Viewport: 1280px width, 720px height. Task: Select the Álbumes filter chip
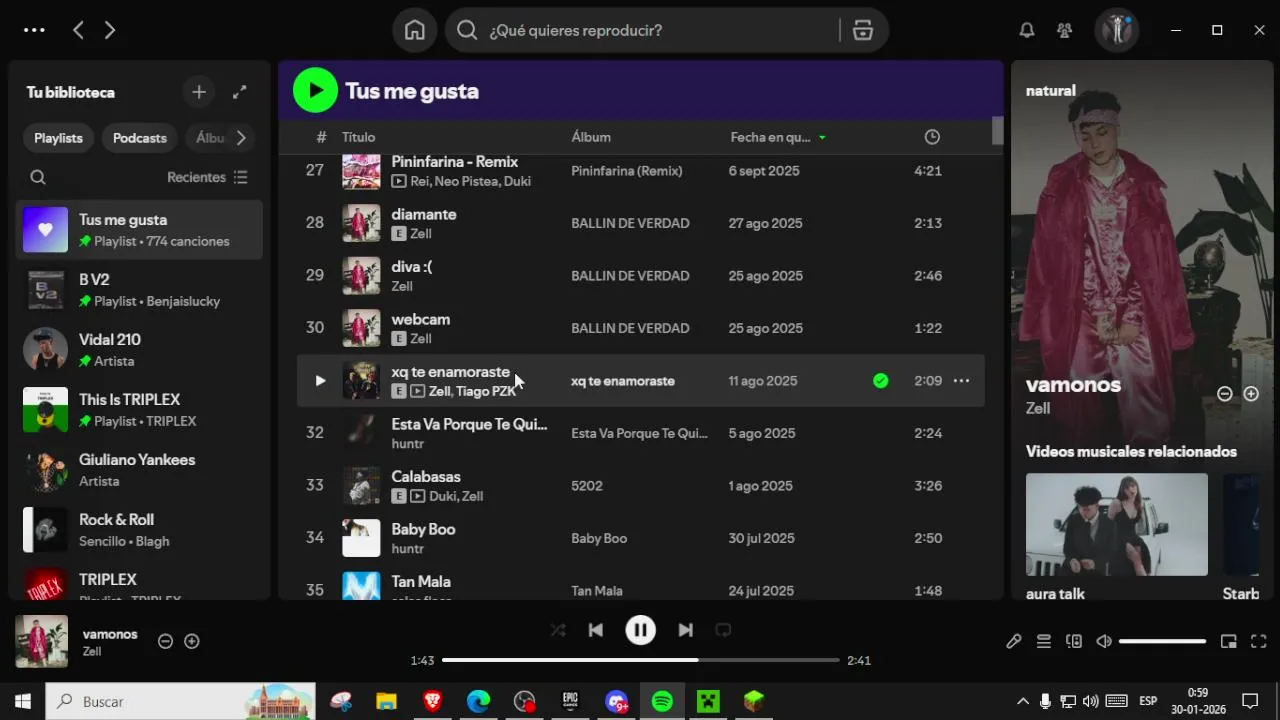pos(207,138)
